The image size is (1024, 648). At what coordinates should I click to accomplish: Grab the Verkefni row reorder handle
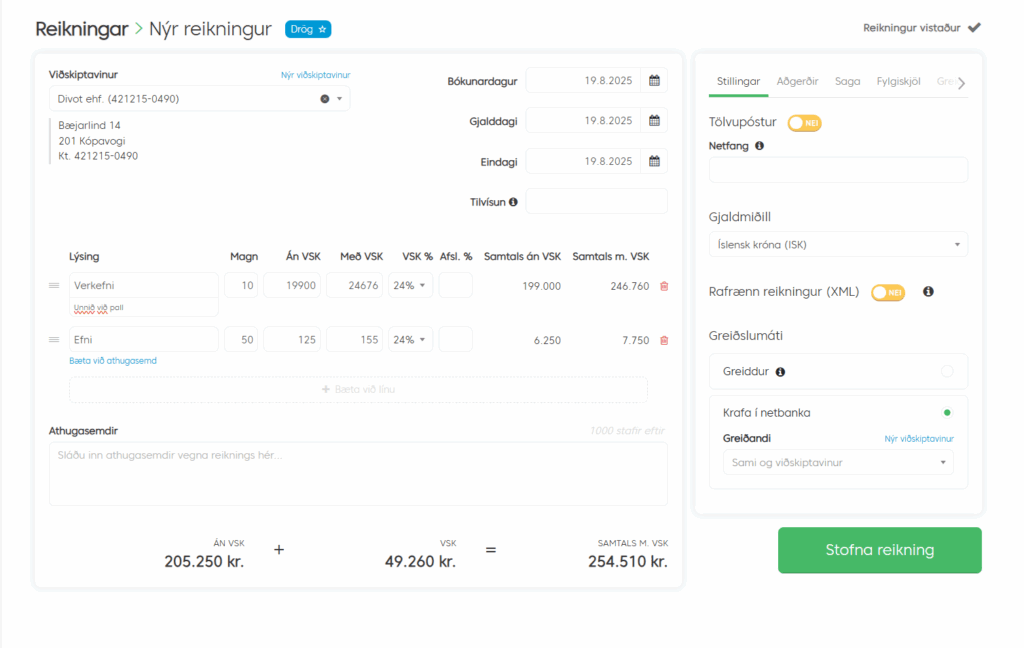click(x=54, y=285)
